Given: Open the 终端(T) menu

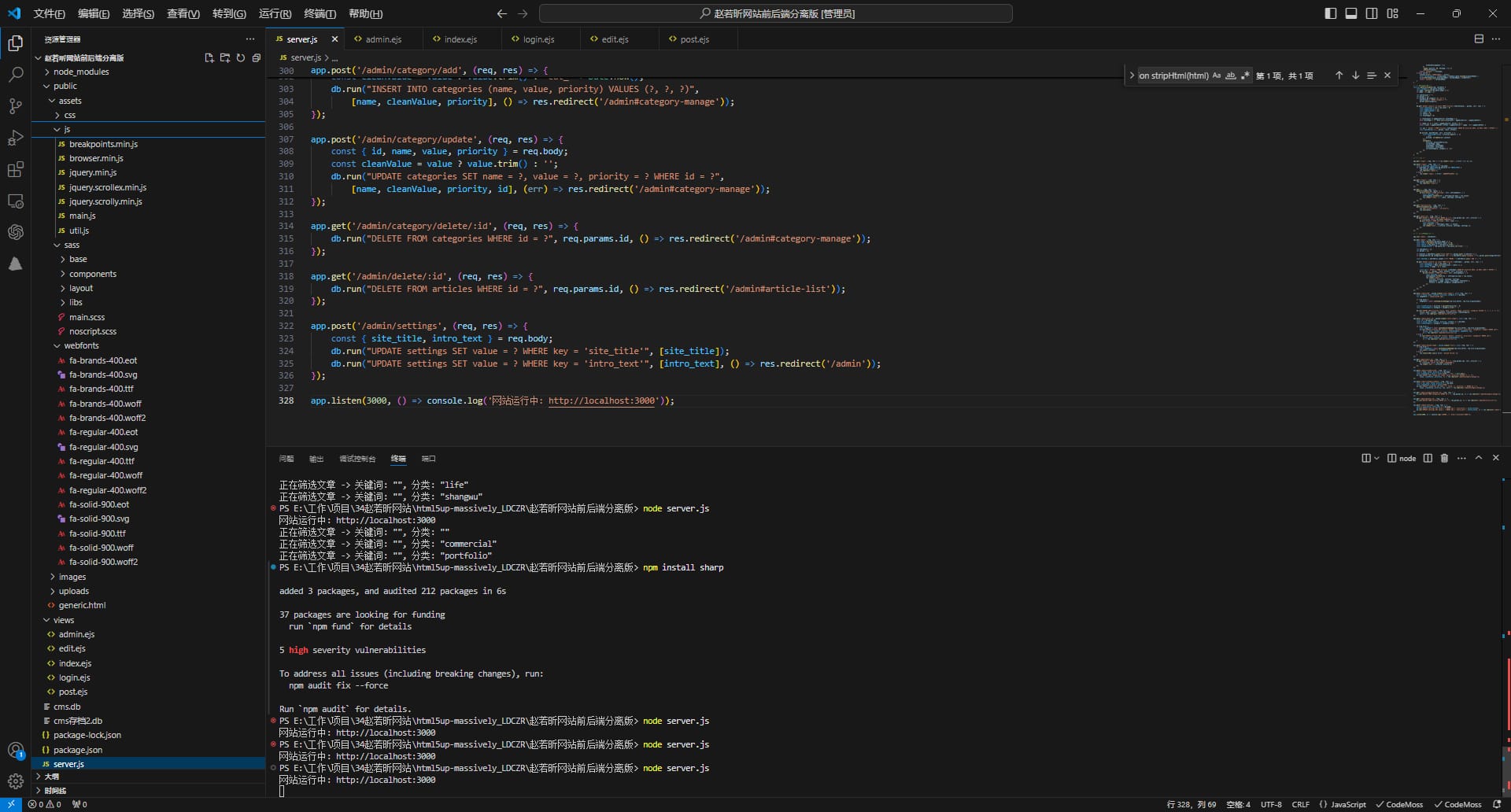Looking at the screenshot, I should pyautogui.click(x=320, y=13).
